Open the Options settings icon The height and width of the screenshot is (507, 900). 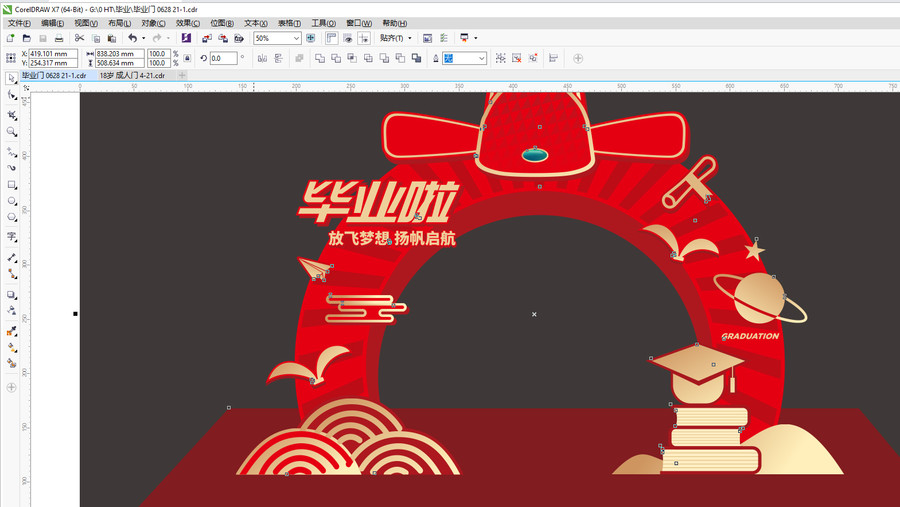tap(444, 38)
